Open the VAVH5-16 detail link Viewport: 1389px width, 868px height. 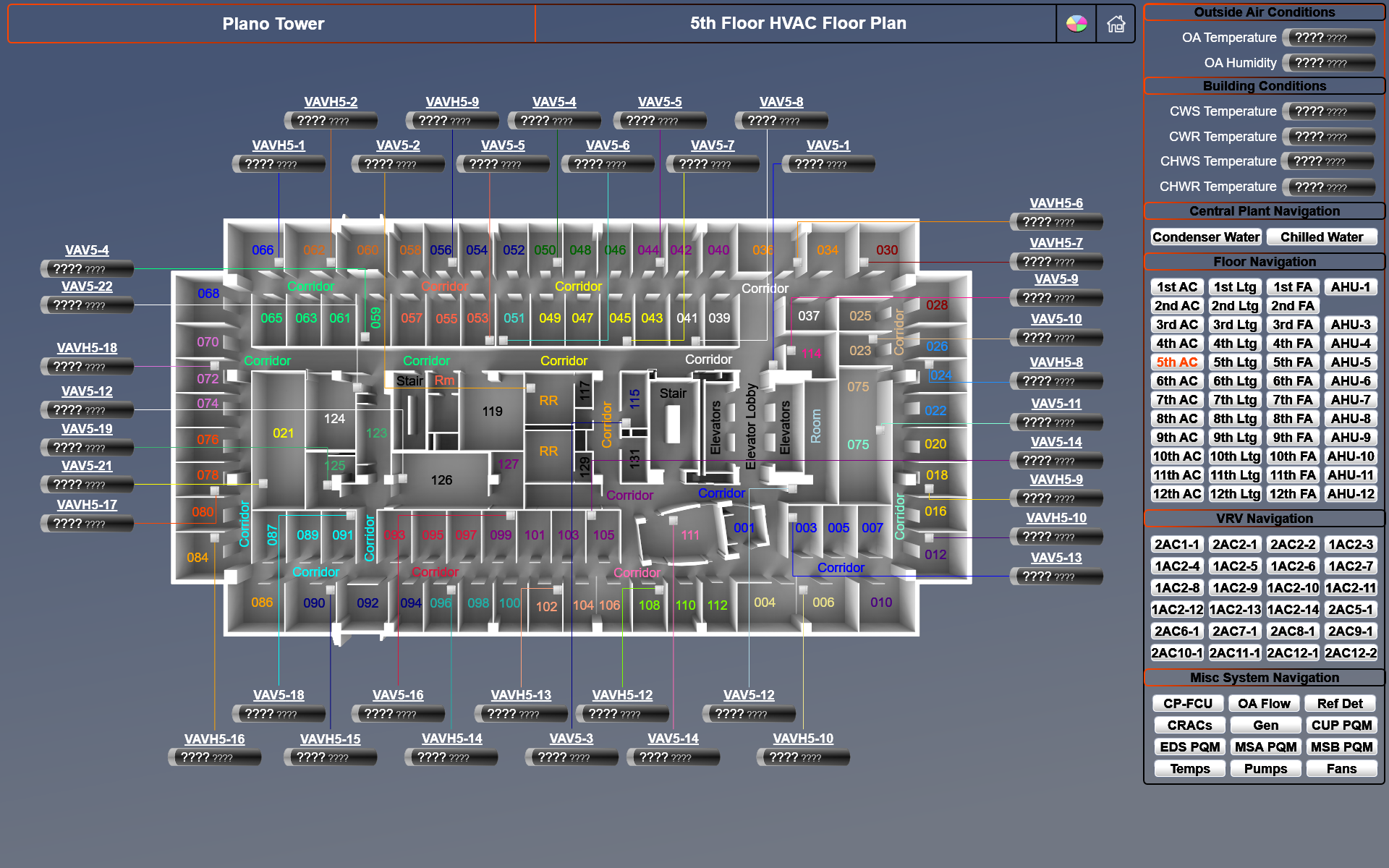(x=215, y=739)
